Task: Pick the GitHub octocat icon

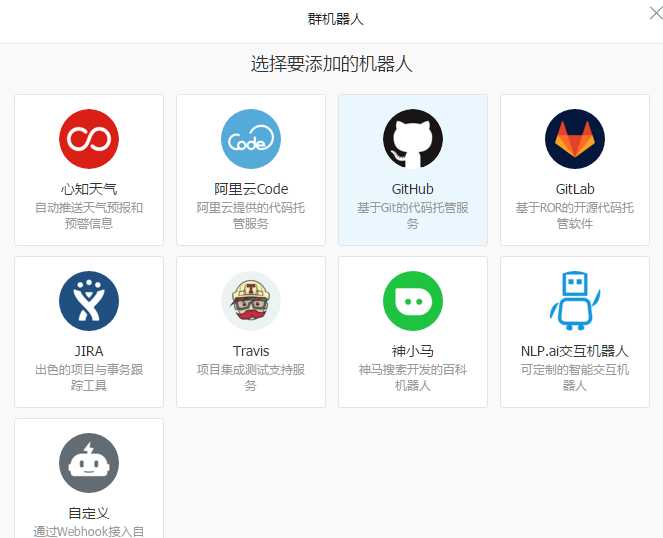Action: 413,139
